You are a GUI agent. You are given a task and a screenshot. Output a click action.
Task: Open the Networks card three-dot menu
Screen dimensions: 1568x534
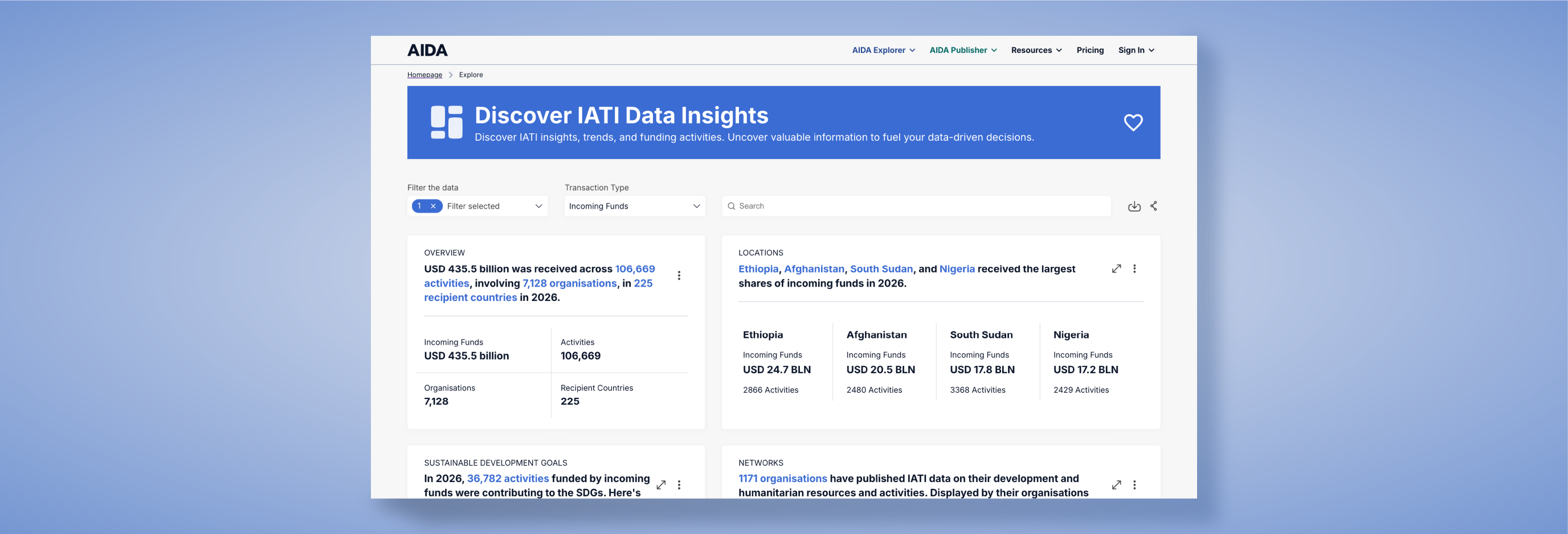(x=1134, y=484)
